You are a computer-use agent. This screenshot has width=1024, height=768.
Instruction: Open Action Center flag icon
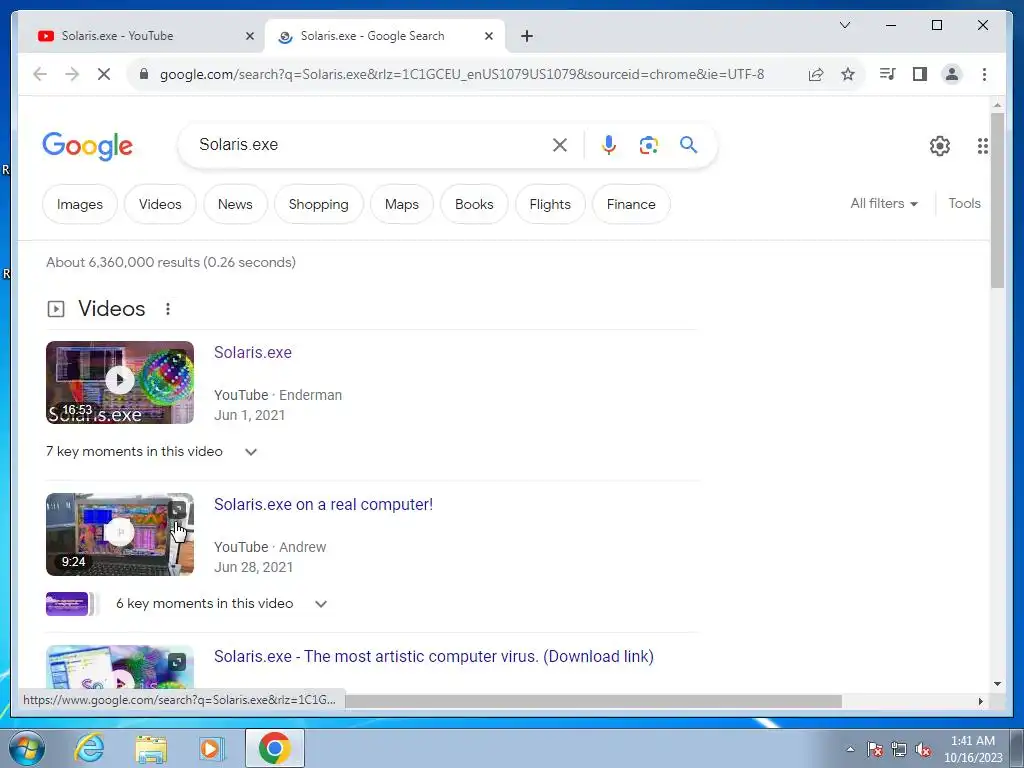875,749
